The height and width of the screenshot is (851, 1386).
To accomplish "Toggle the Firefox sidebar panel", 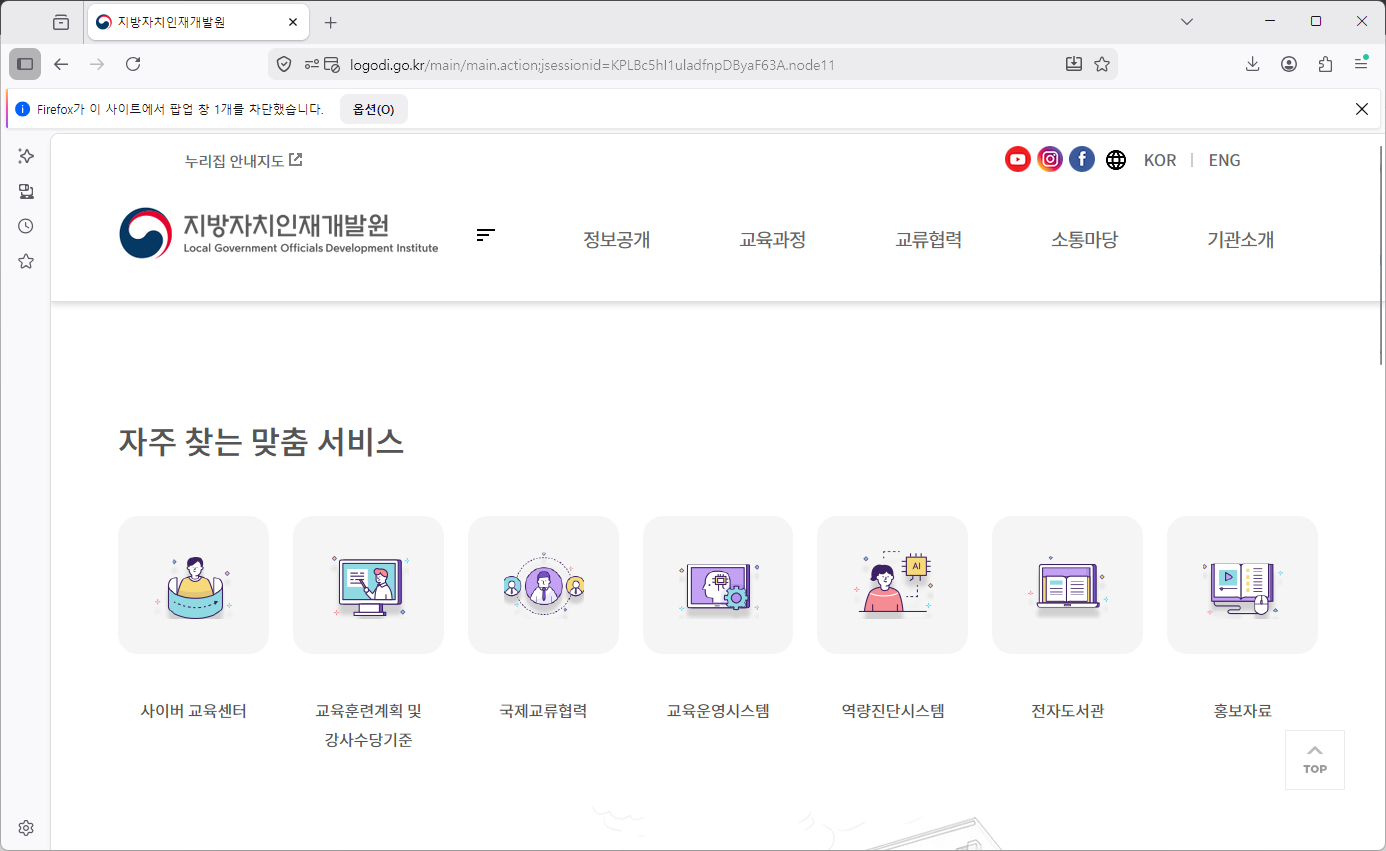I will [x=25, y=64].
